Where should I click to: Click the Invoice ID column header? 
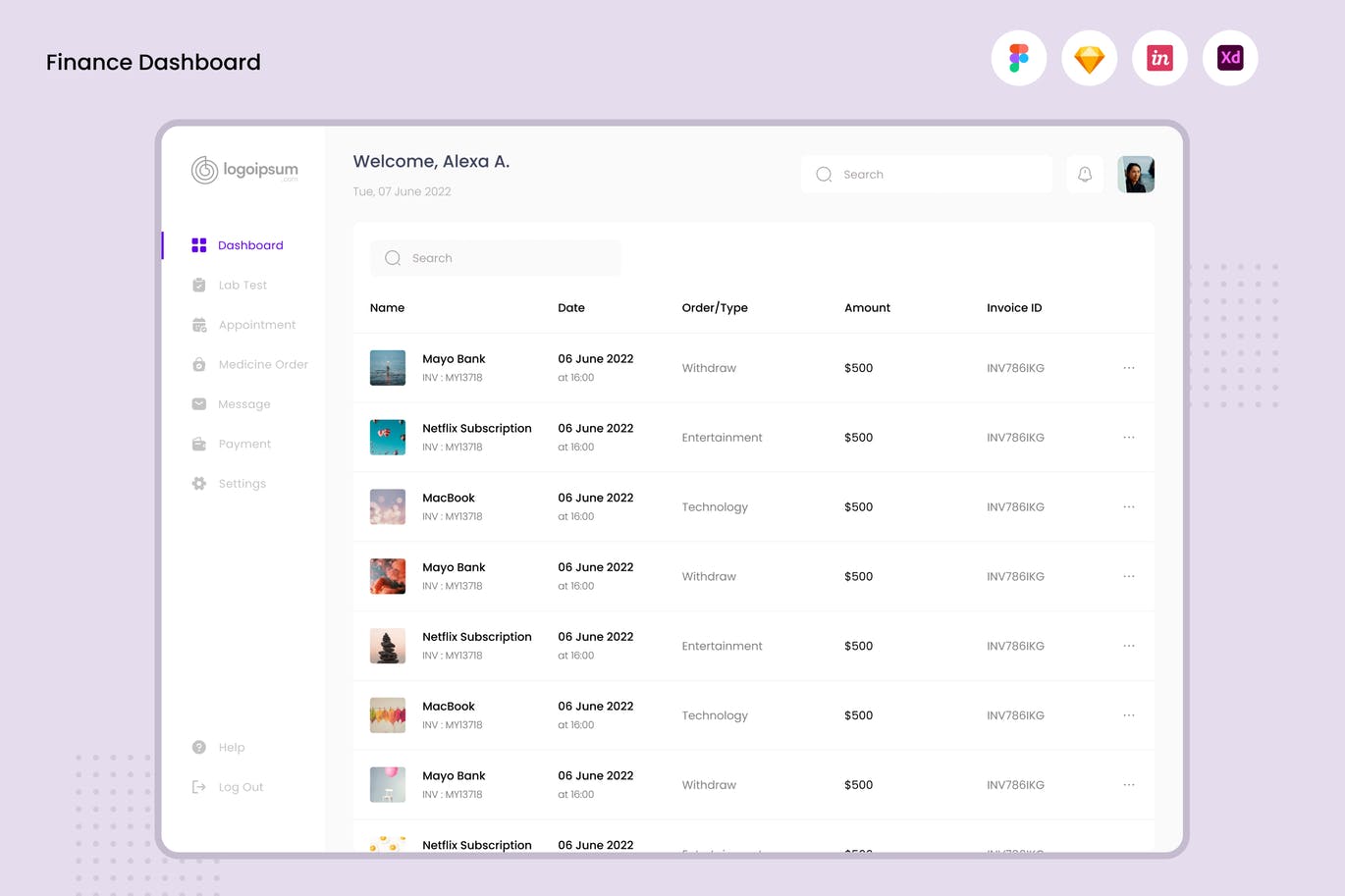coord(1014,307)
